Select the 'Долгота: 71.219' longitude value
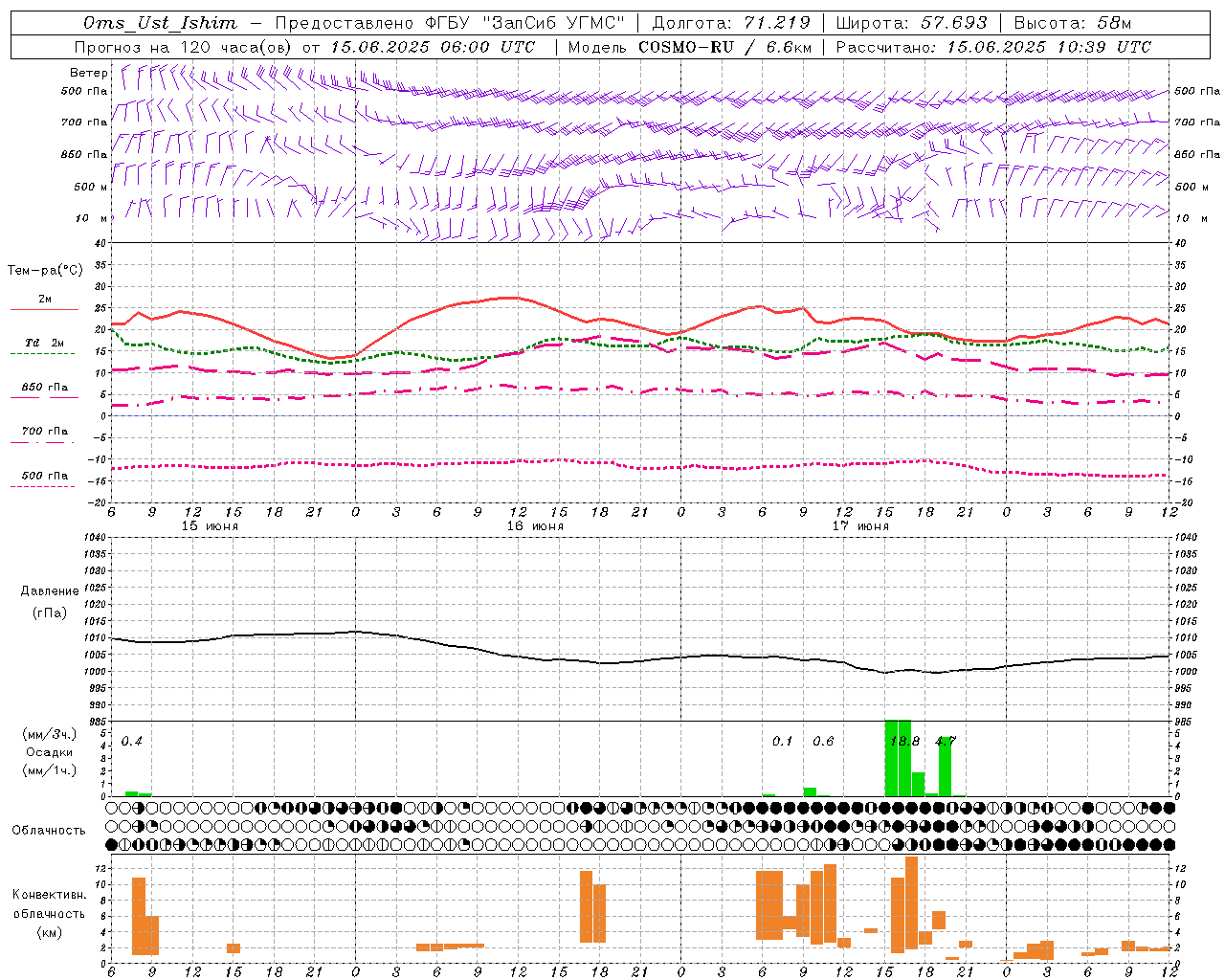1225x980 pixels. pos(731,23)
